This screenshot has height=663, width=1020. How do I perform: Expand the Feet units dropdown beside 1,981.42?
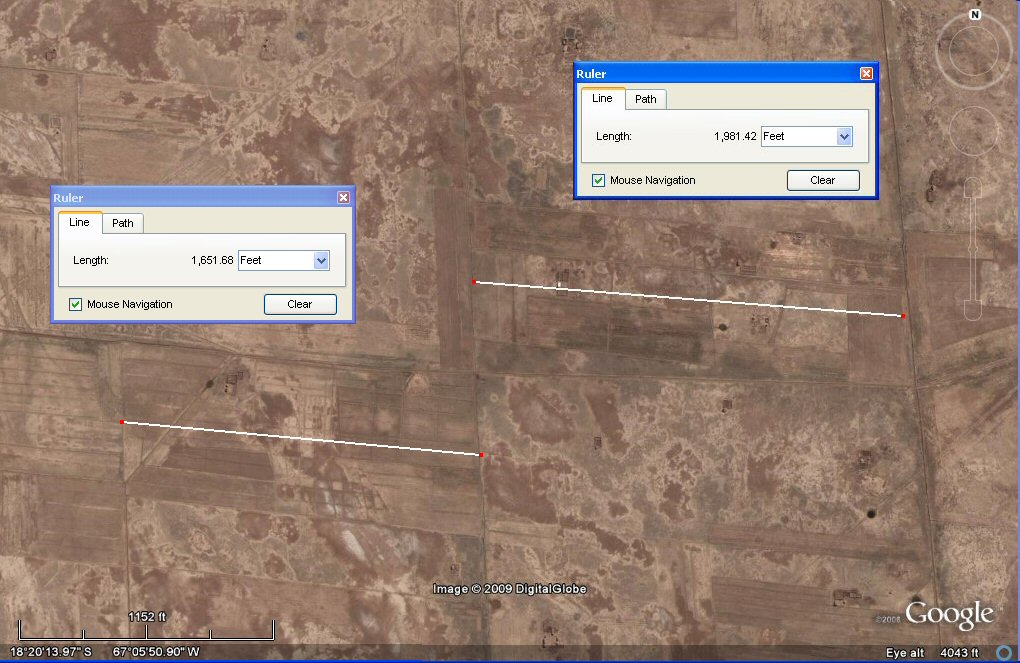844,136
